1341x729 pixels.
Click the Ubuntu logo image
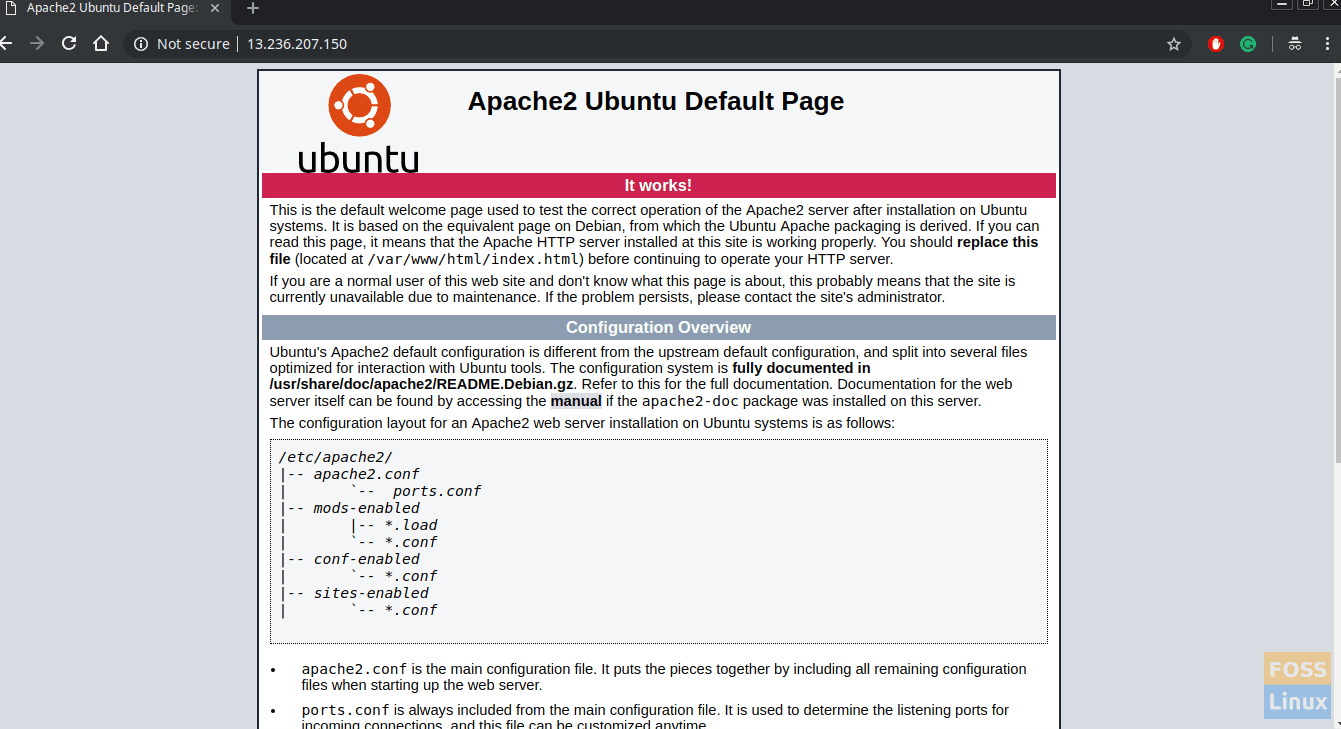tap(358, 104)
